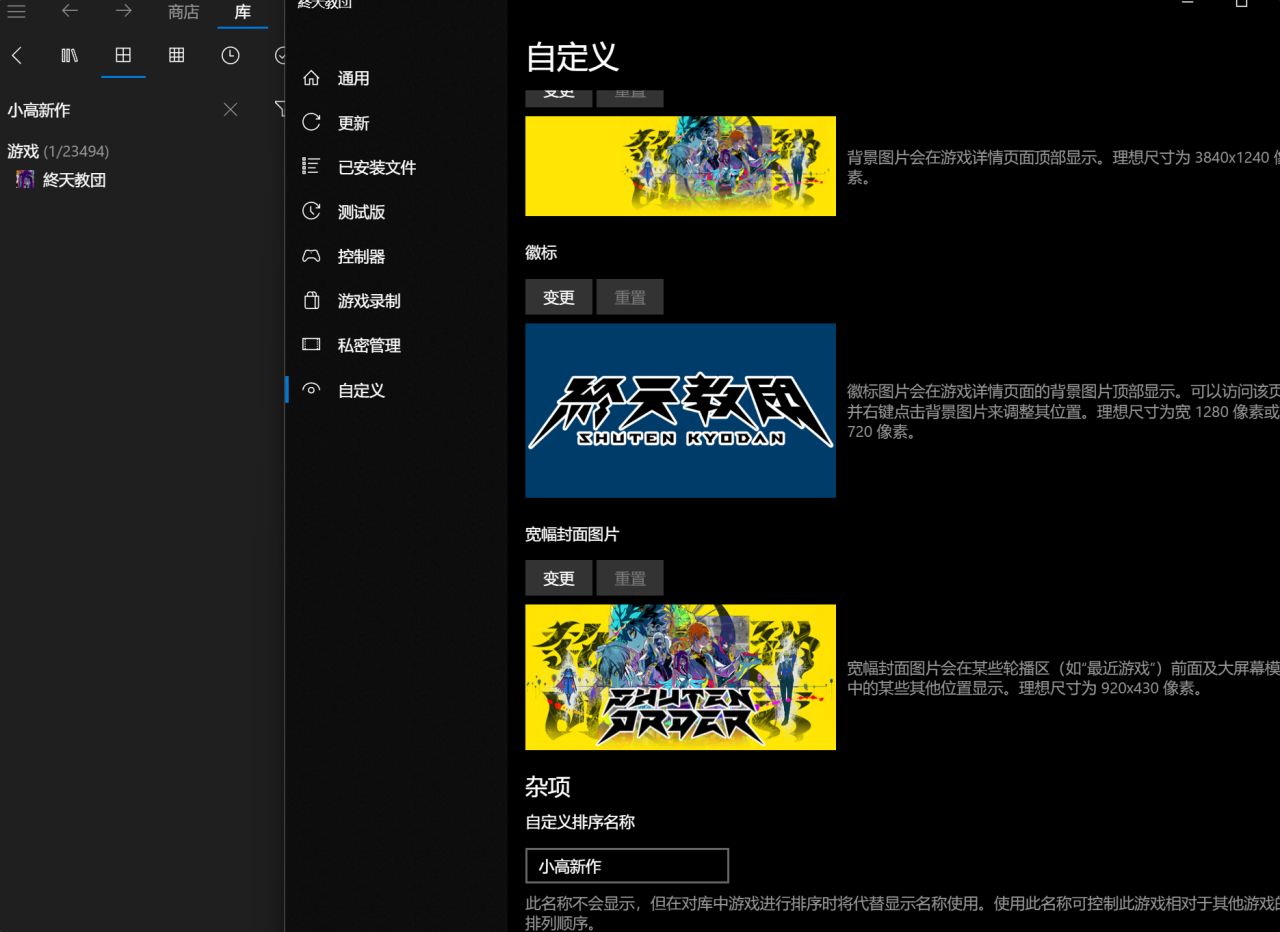The width and height of the screenshot is (1280, 932).
Task: Click 变更 under the 徽标 heading
Action: [x=559, y=297]
